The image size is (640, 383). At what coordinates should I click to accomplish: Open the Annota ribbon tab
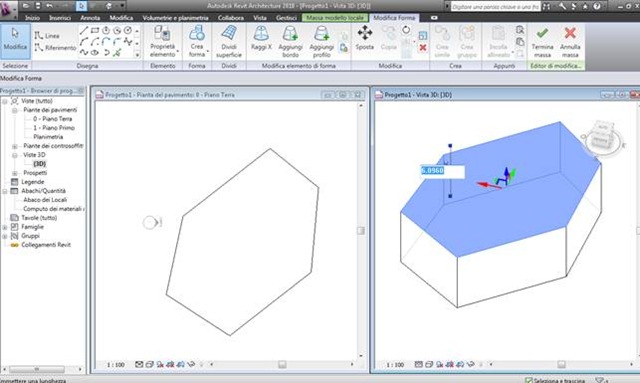(90, 18)
